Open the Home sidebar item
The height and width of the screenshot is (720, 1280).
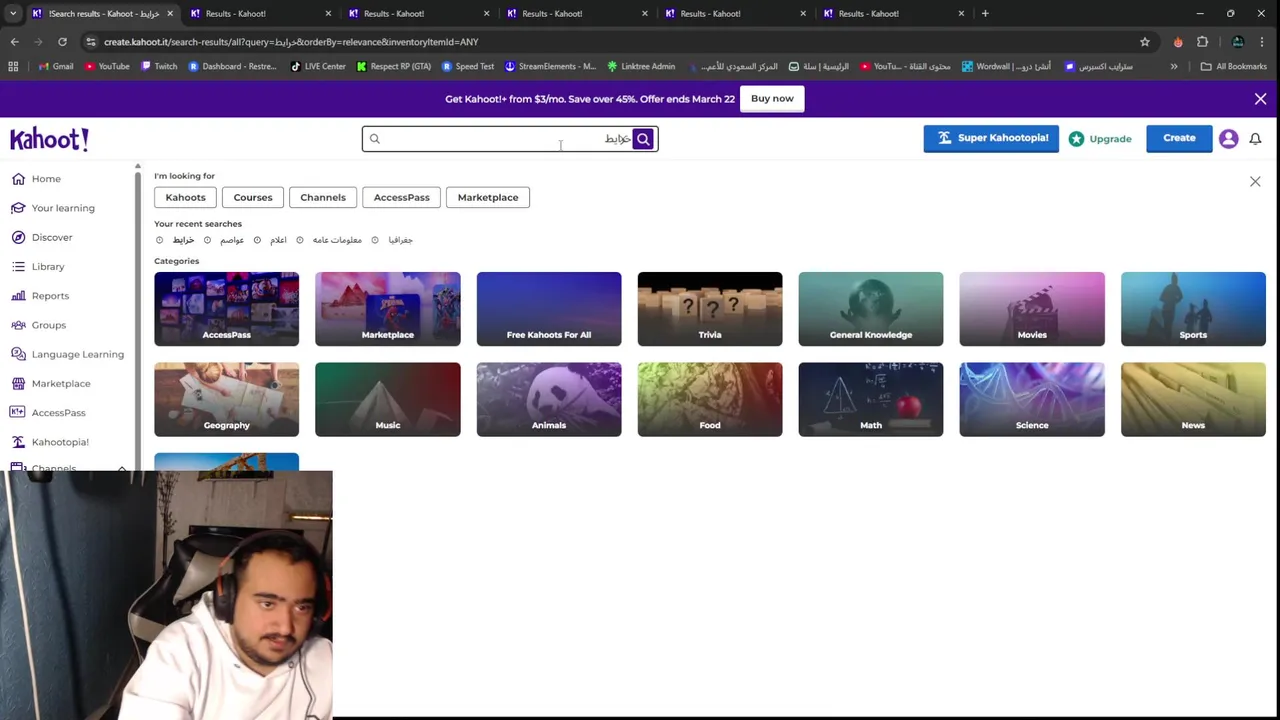pos(36,179)
